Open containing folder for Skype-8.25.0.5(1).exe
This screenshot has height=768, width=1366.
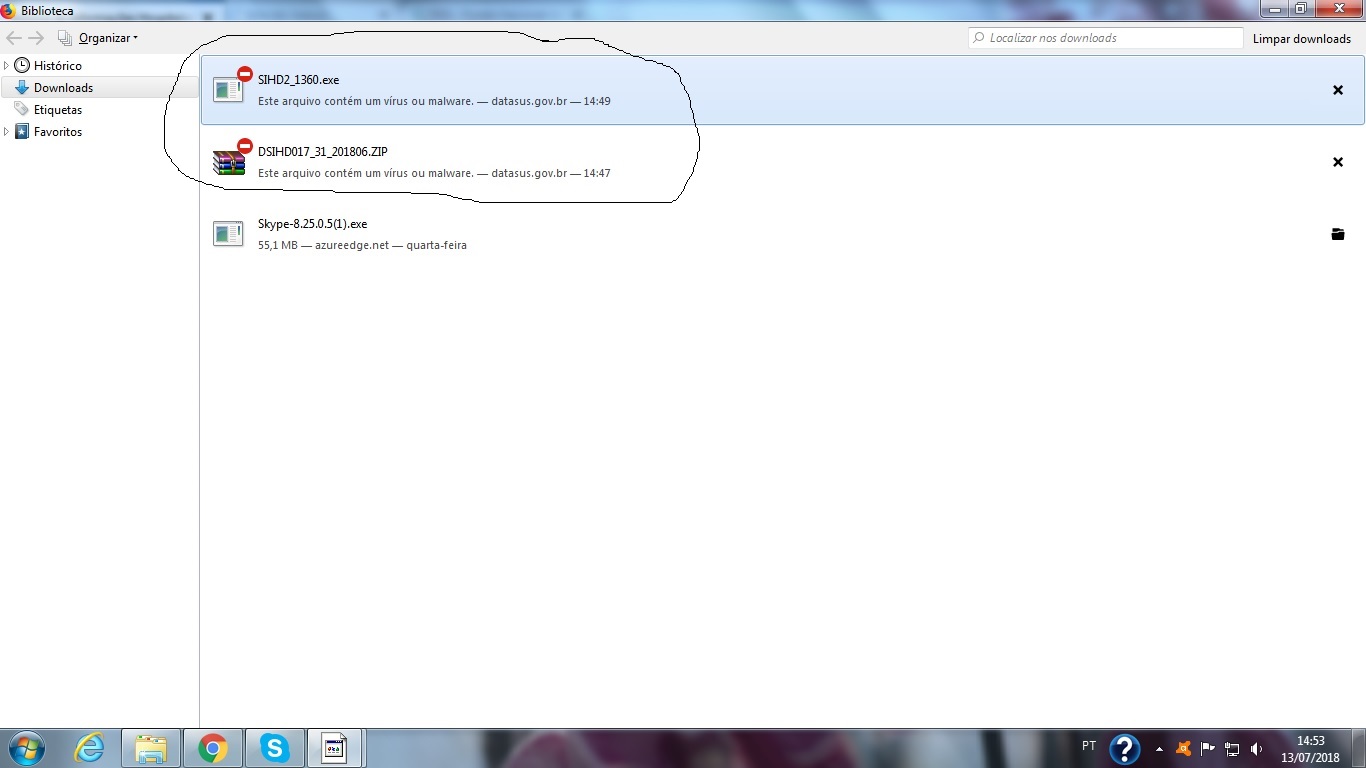click(1337, 234)
